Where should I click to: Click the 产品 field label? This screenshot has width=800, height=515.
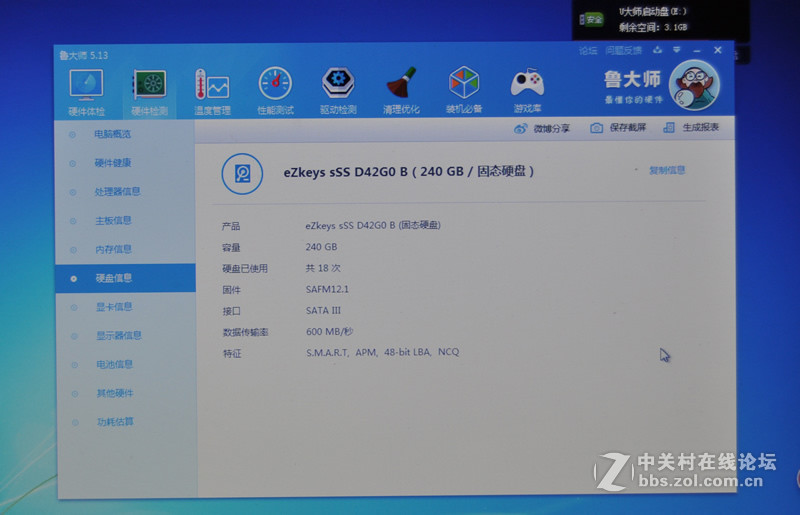[x=231, y=226]
